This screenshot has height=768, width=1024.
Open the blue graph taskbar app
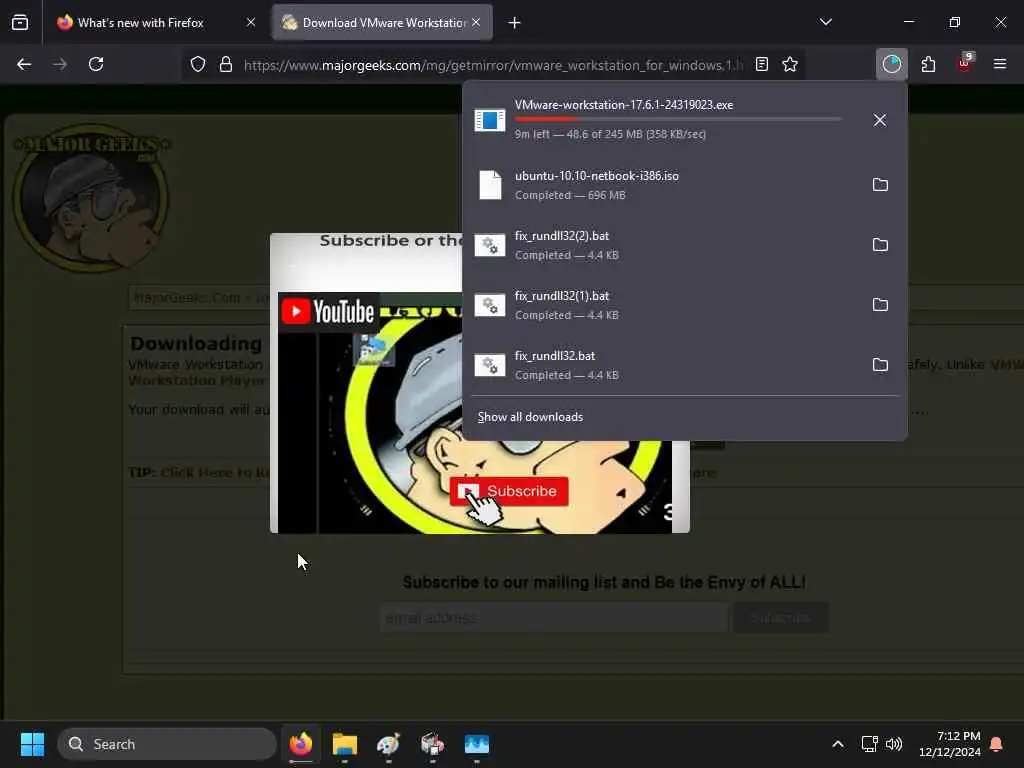pyautogui.click(x=477, y=744)
